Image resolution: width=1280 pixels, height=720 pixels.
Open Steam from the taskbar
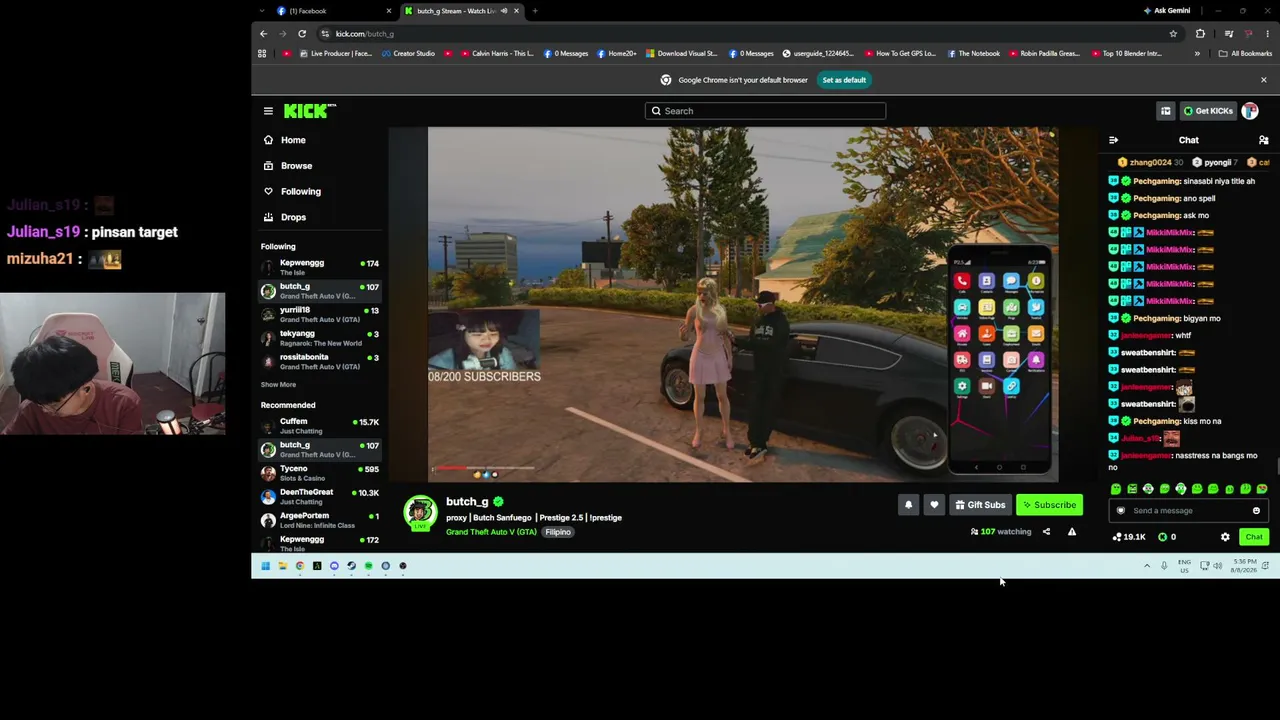click(x=351, y=566)
